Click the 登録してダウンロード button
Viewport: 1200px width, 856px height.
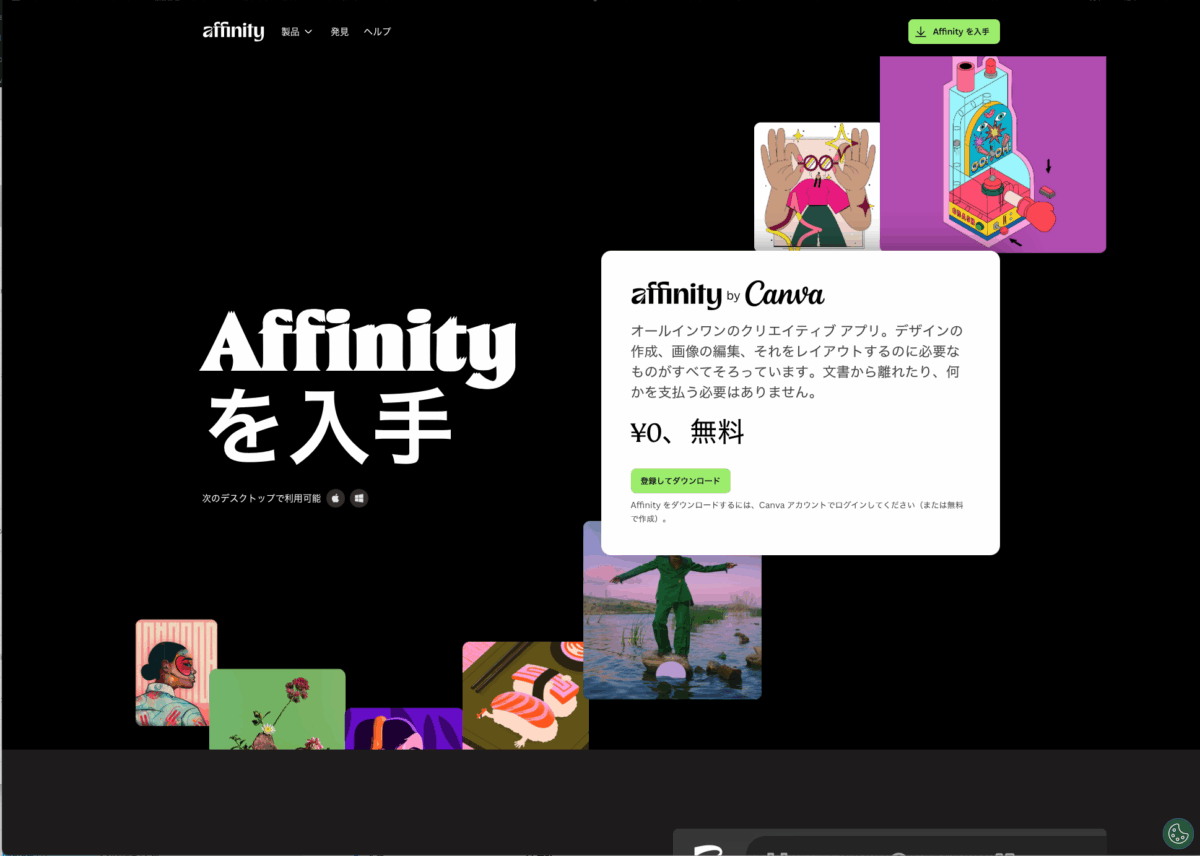click(680, 481)
